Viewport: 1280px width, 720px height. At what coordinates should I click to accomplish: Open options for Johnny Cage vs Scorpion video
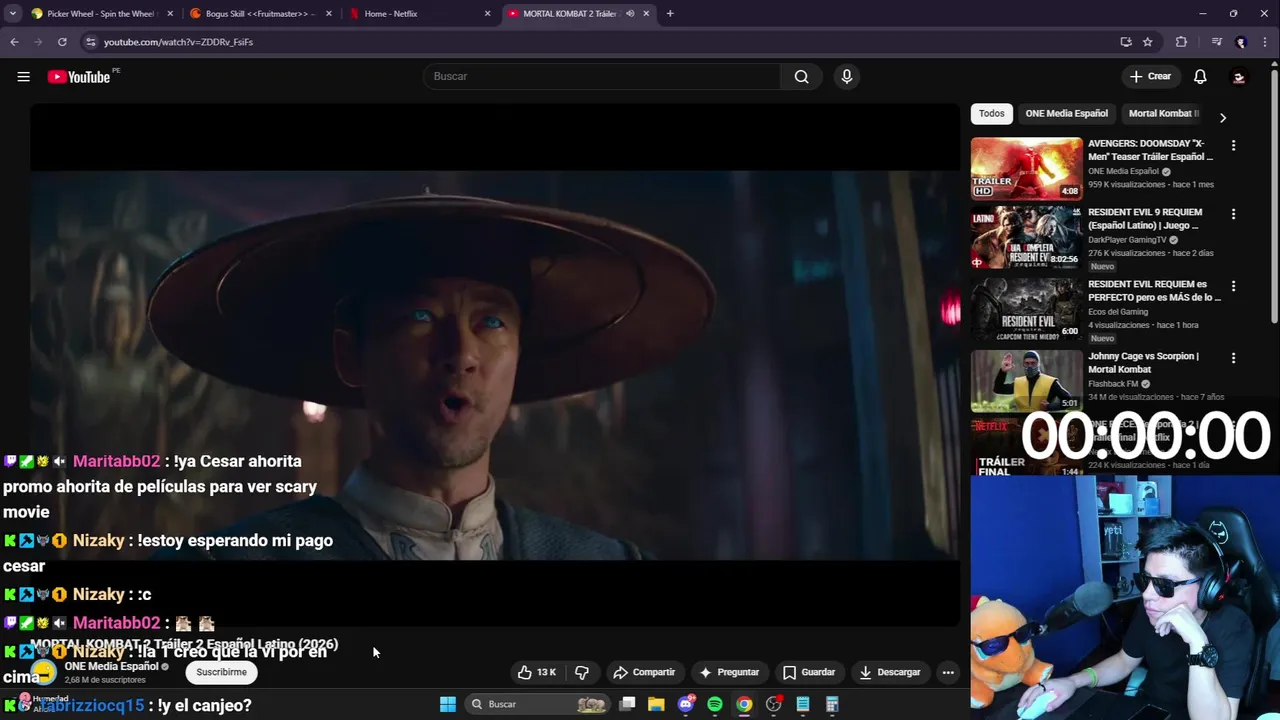point(1233,358)
